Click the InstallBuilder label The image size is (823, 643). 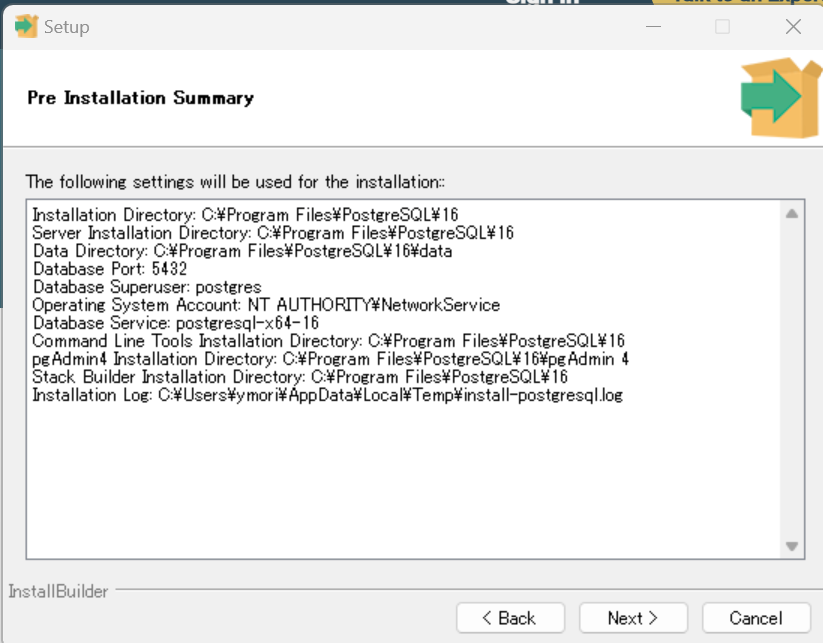pyautogui.click(x=58, y=591)
